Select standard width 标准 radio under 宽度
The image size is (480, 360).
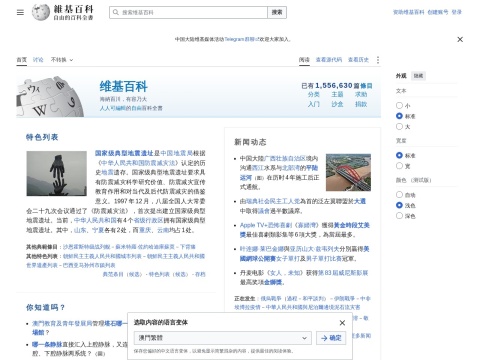pos(399,155)
